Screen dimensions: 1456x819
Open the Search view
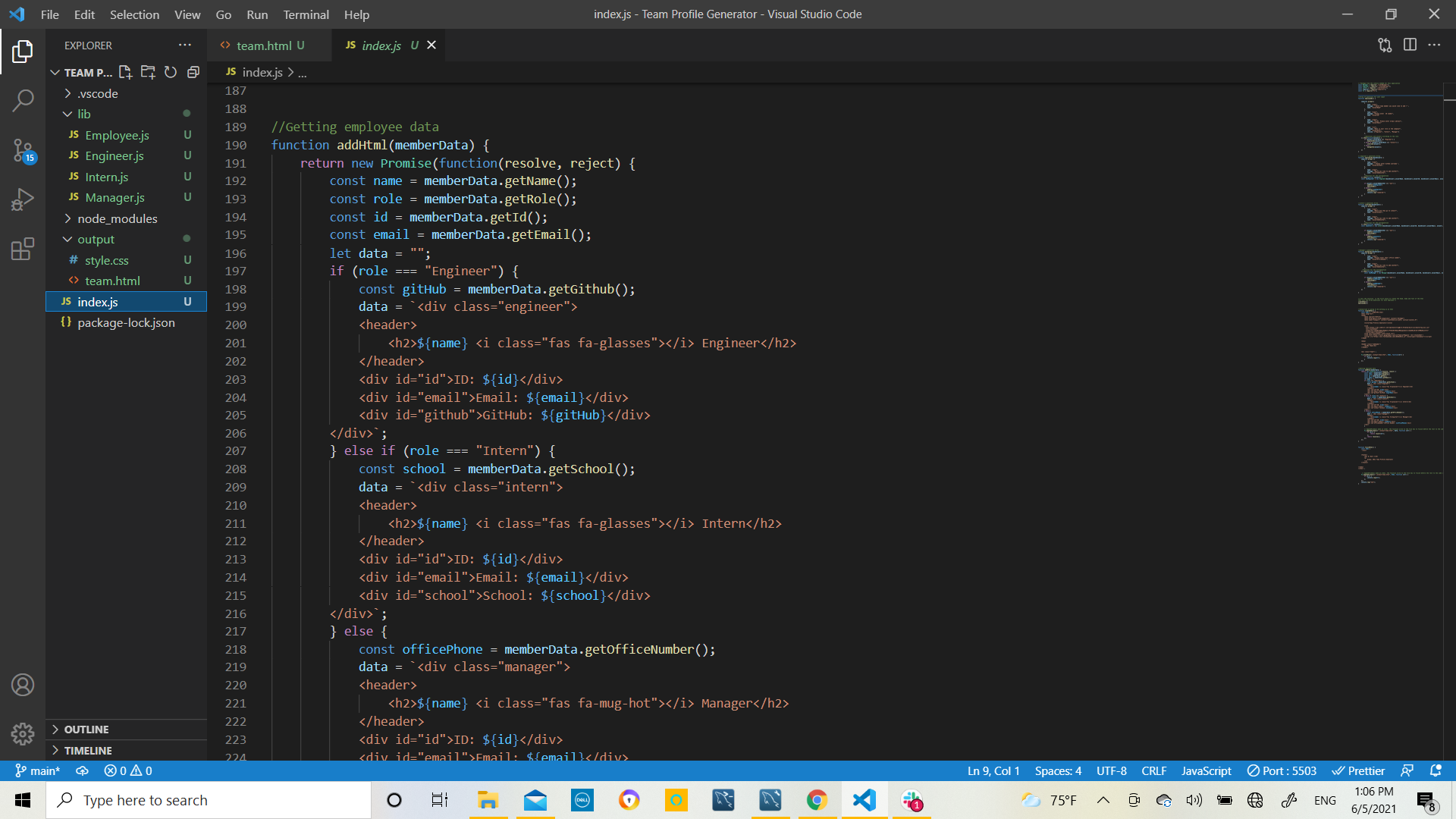[23, 99]
